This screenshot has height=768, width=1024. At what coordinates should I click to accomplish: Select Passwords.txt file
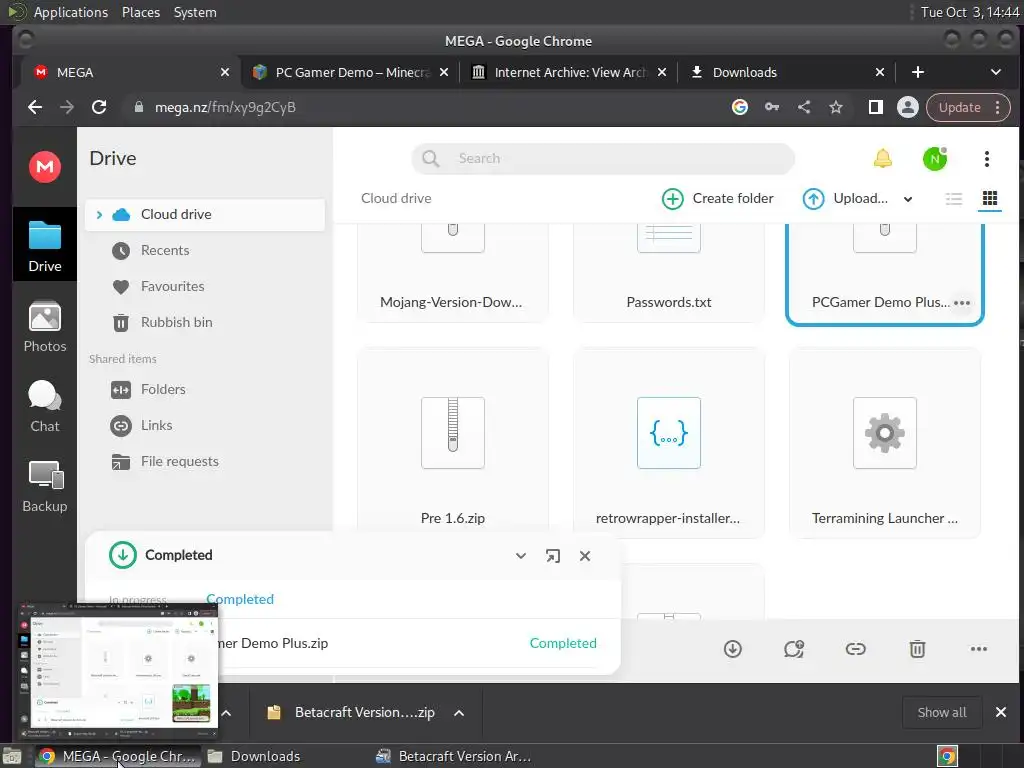point(668,274)
